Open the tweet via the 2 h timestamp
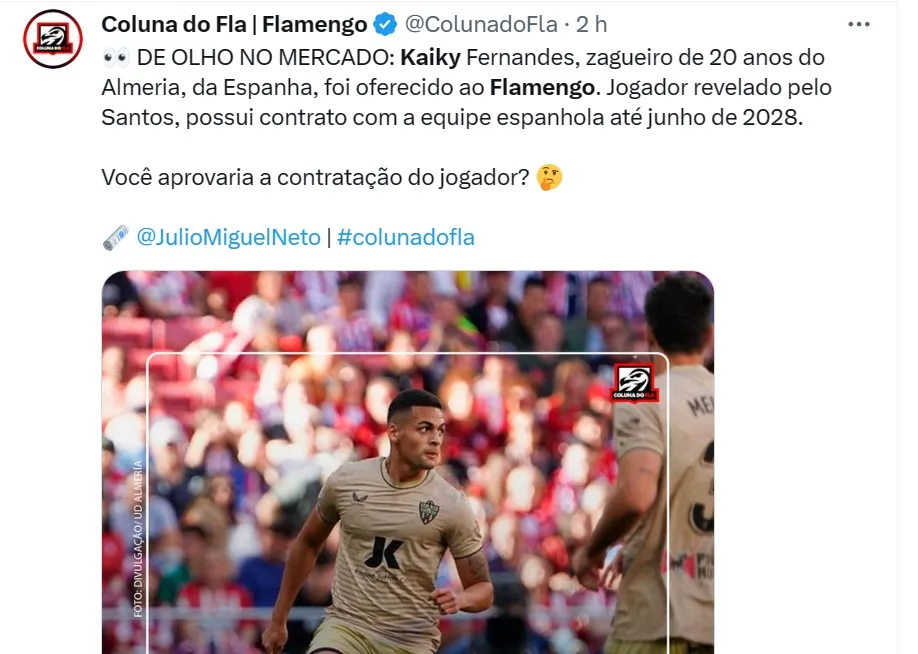918x654 pixels. [x=591, y=25]
